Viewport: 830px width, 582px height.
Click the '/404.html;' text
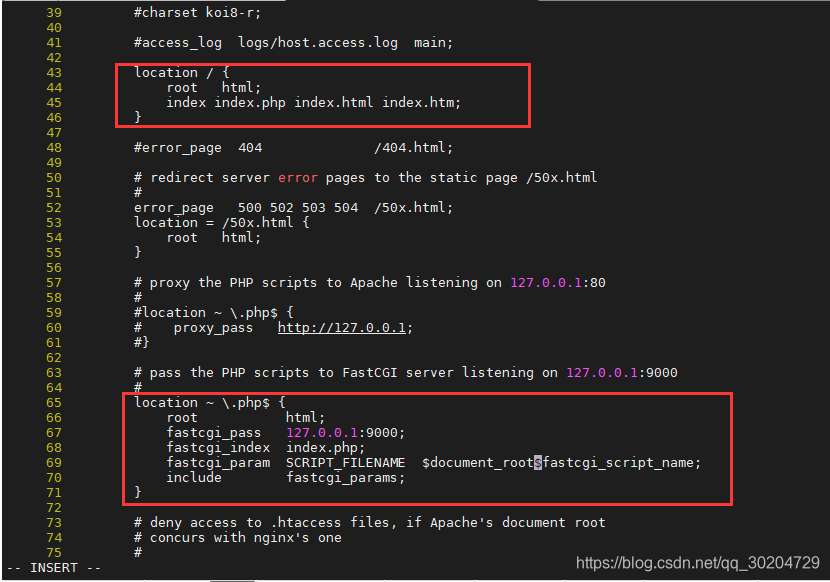[x=413, y=148]
